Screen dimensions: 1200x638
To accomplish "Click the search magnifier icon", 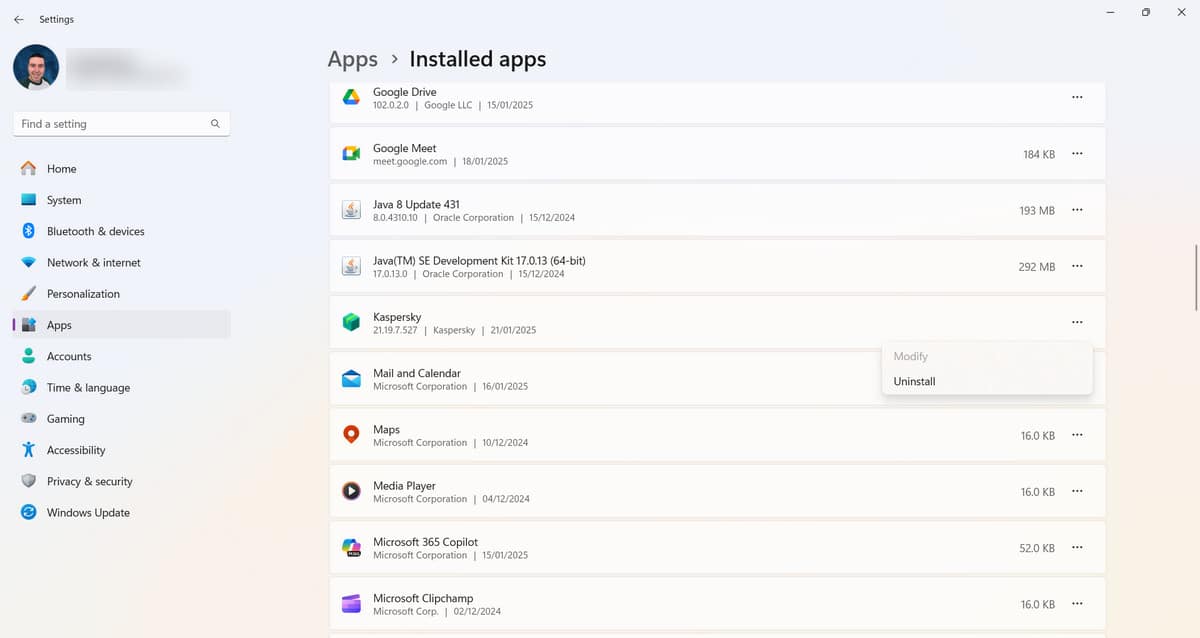I will [215, 124].
